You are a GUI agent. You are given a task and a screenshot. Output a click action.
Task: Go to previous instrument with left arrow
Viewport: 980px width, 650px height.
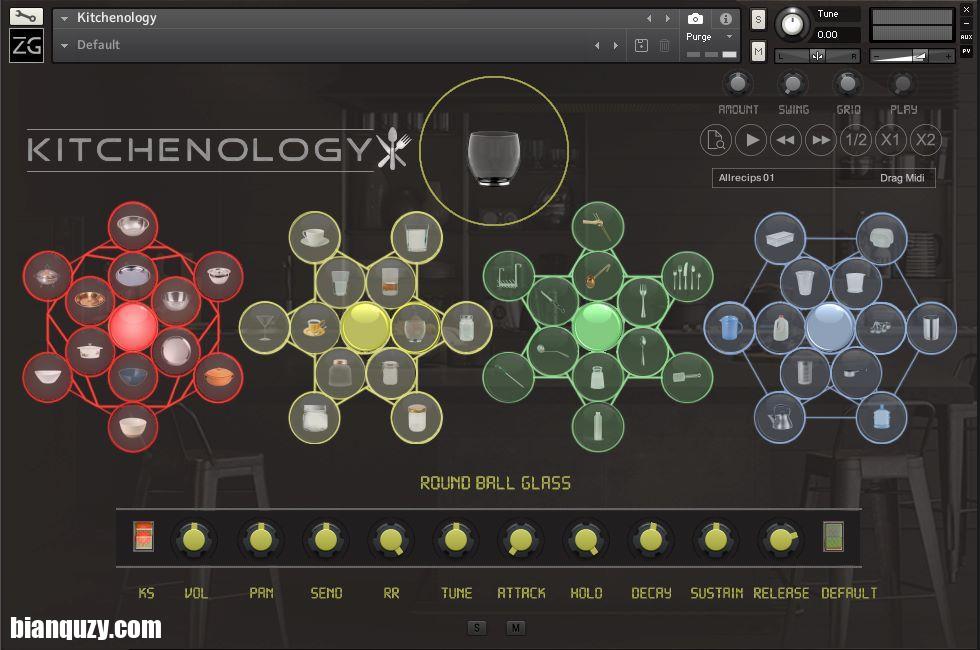point(649,19)
